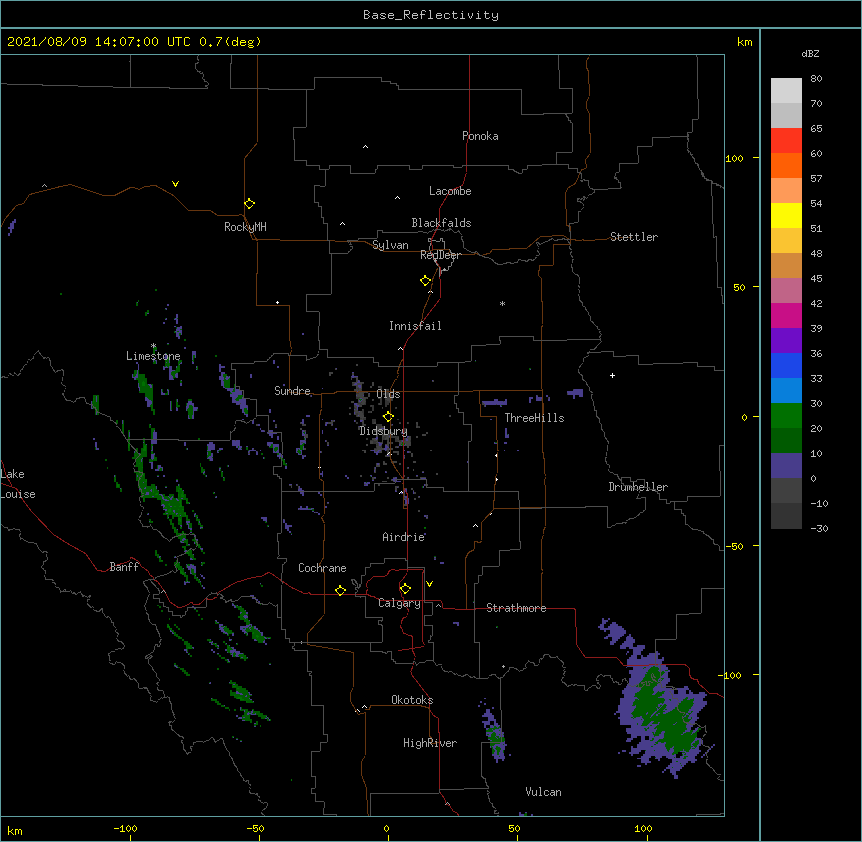Screen dimensions: 862x842
Task: Select the magenta 39-42 dBZ legend swatch
Action: click(x=786, y=315)
